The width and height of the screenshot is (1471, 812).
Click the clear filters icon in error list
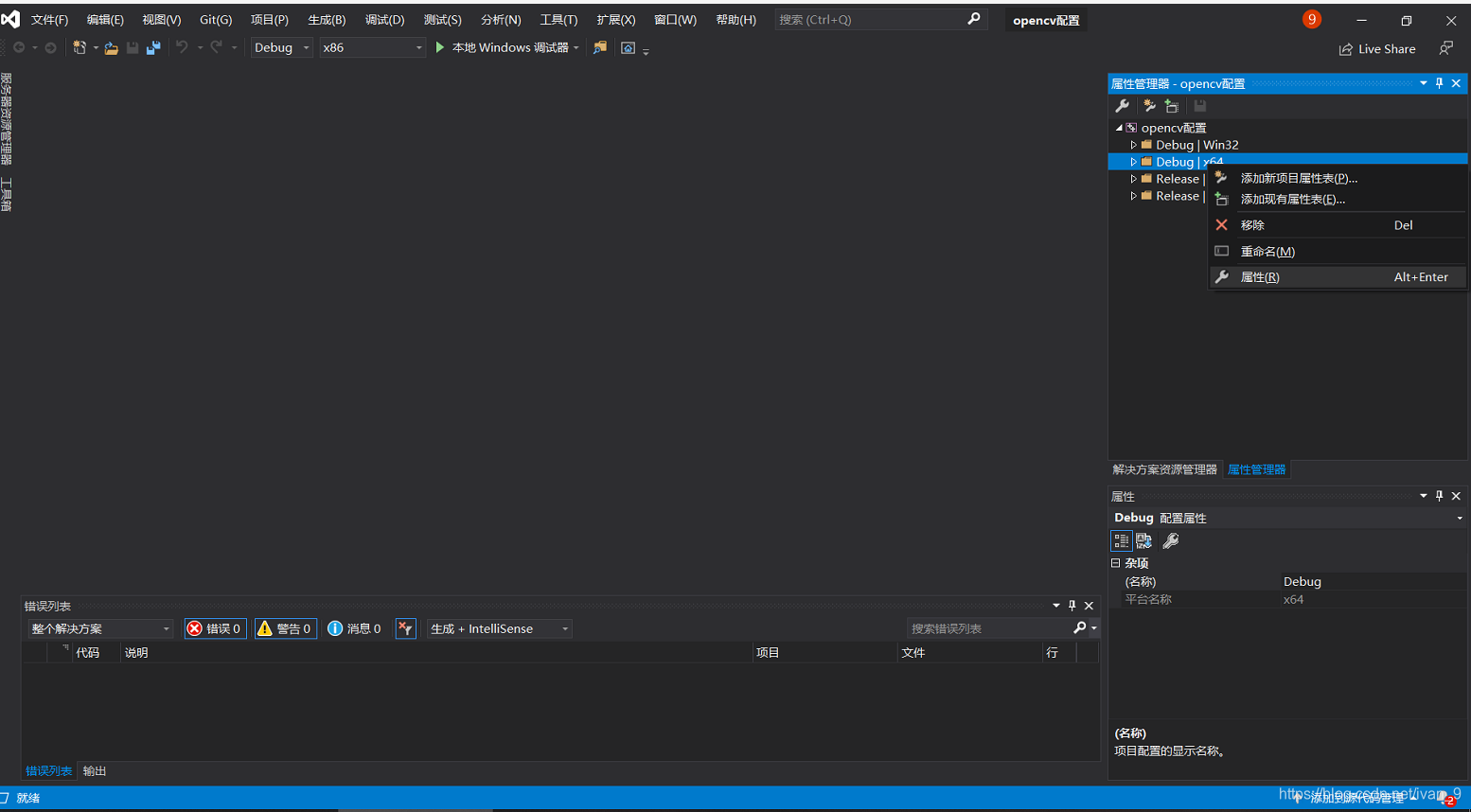tap(405, 628)
